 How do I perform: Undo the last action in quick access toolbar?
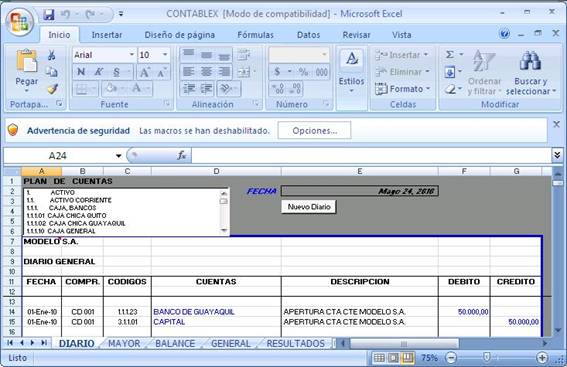(65, 14)
